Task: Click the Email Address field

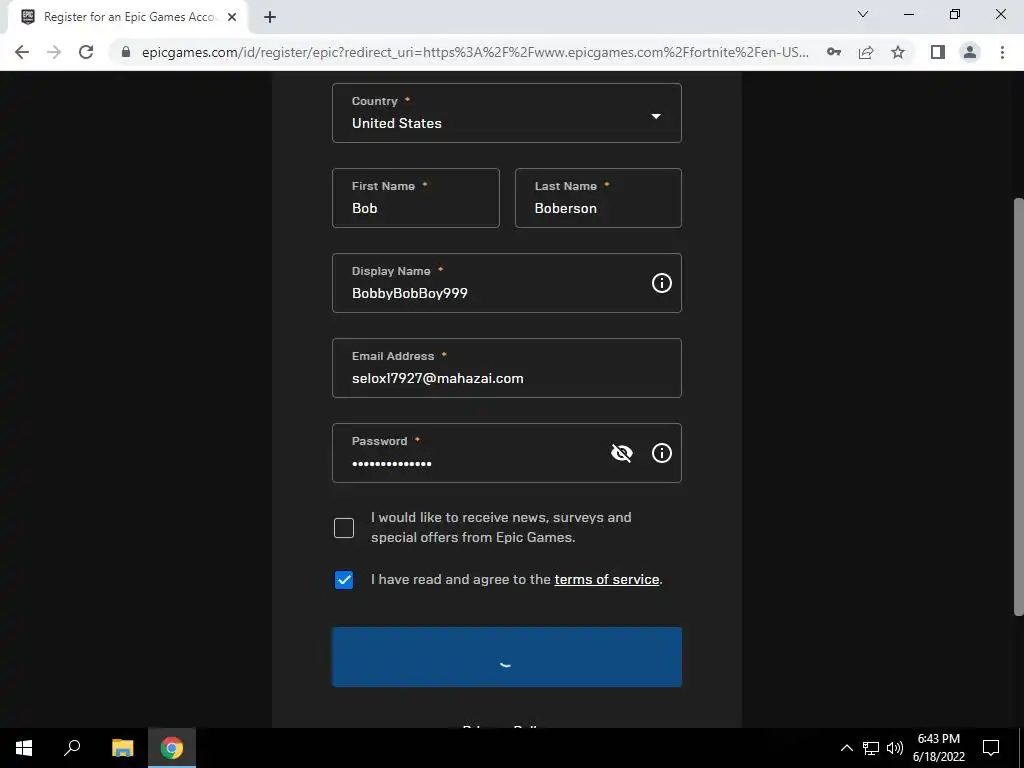Action: coord(507,368)
